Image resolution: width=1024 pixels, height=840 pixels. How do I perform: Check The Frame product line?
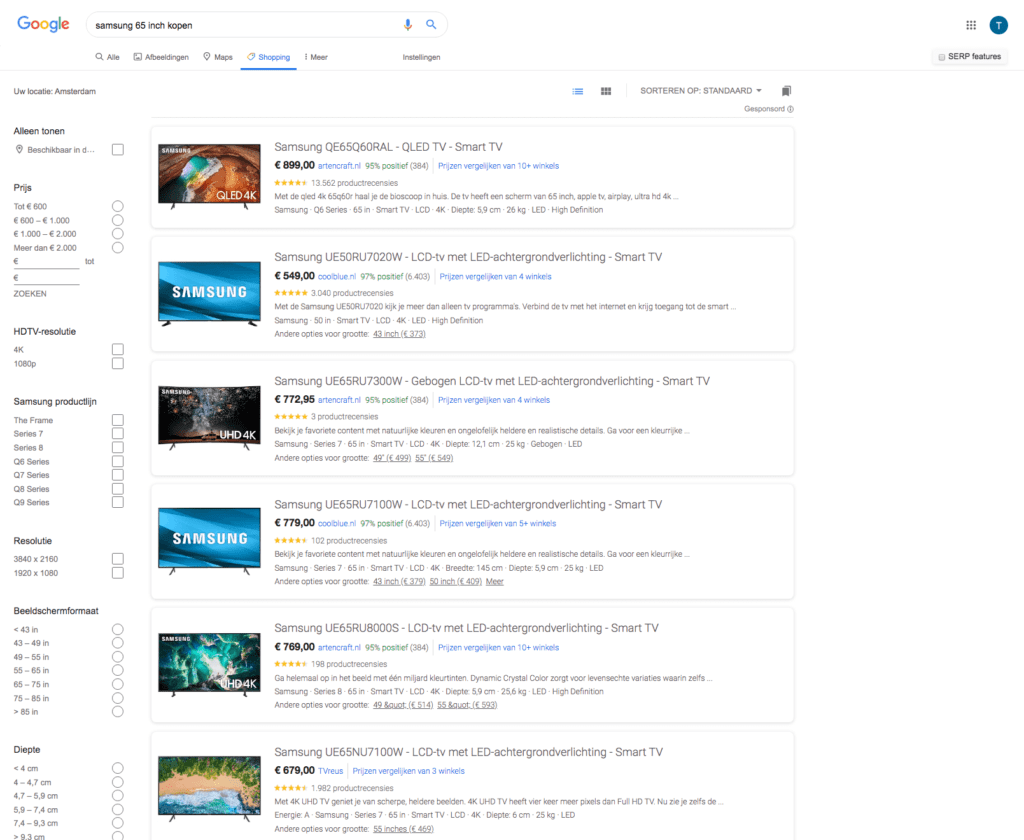pyautogui.click(x=118, y=420)
